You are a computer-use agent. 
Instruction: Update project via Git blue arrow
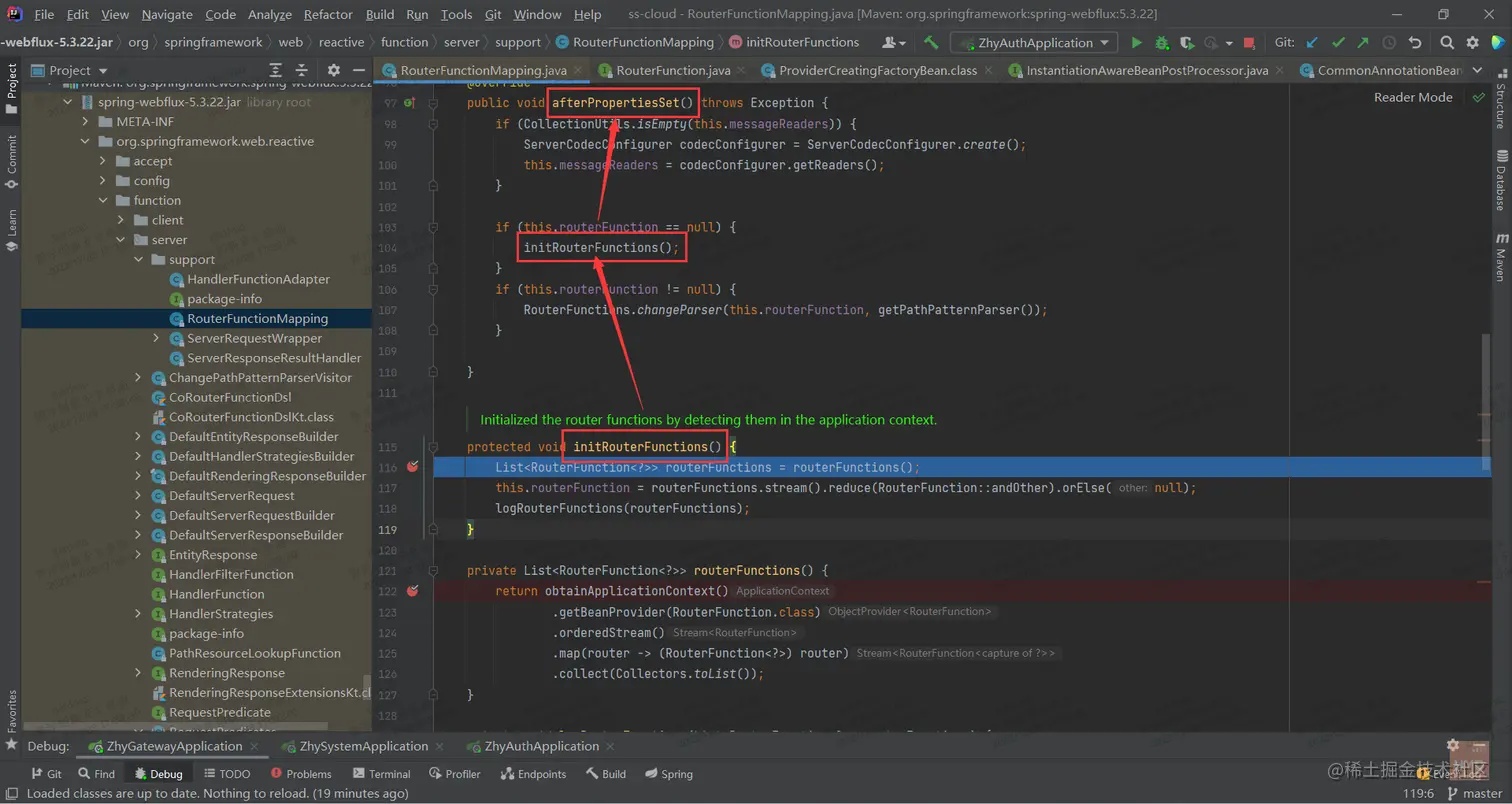click(1313, 43)
